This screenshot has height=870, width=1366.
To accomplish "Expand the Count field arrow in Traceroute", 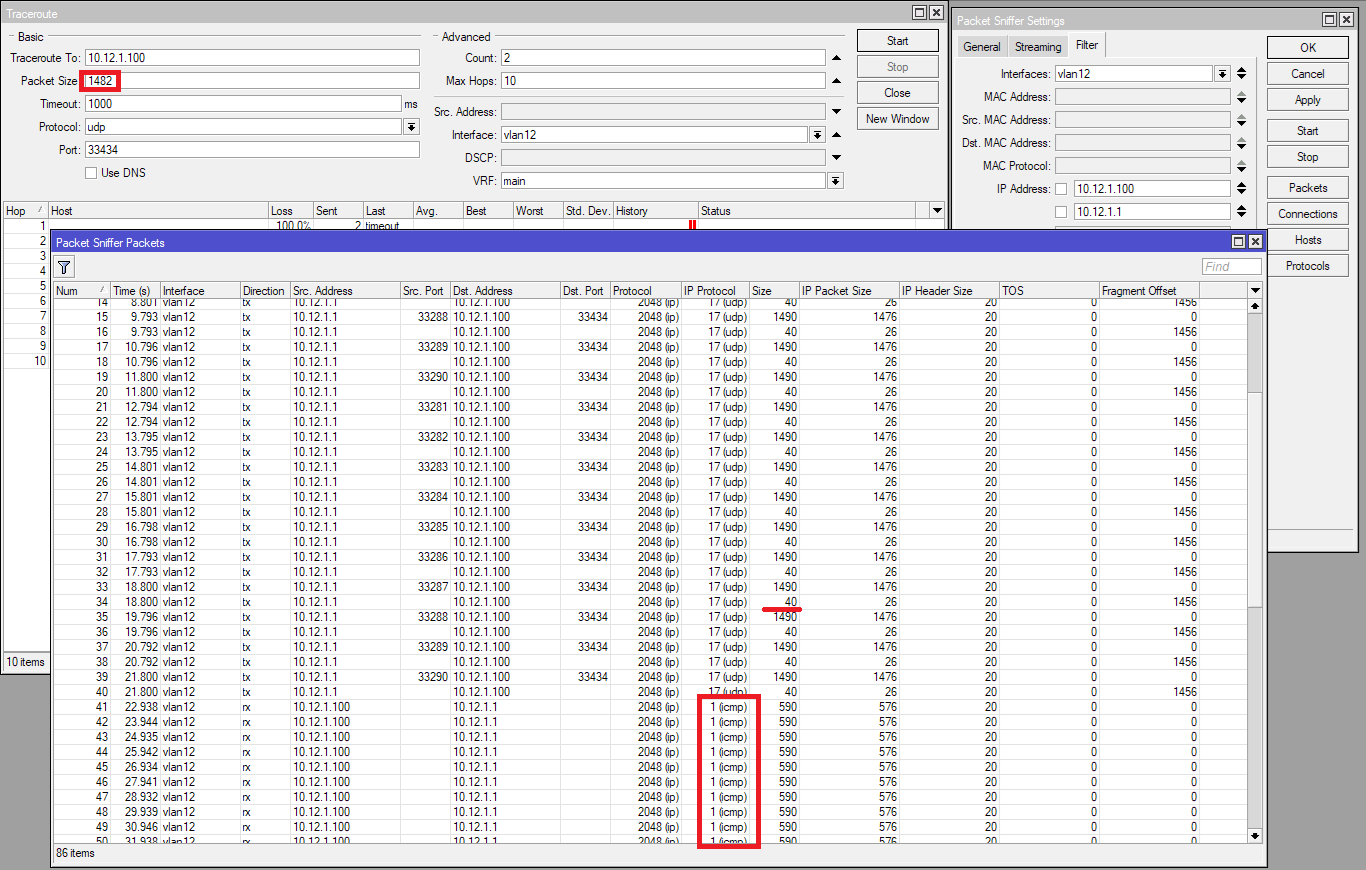I will coord(835,58).
